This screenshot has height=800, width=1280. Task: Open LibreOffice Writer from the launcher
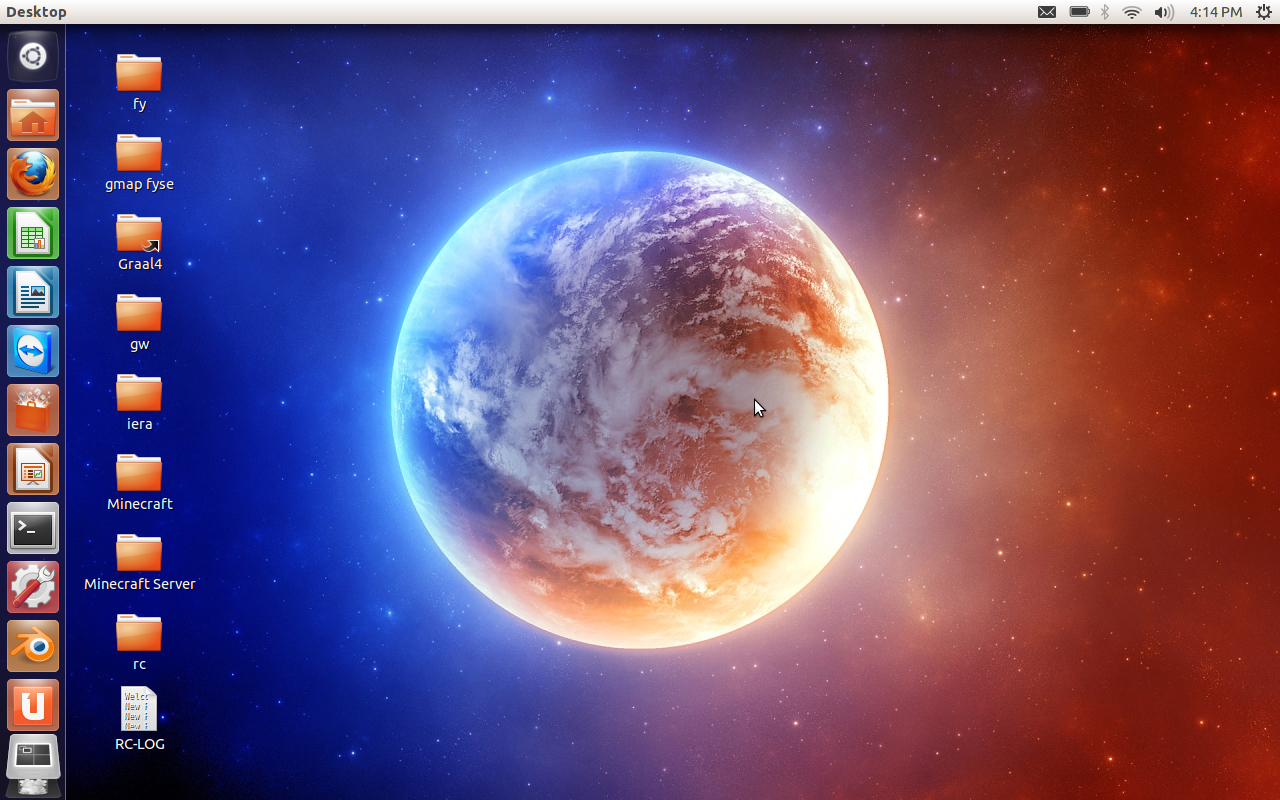click(x=33, y=292)
